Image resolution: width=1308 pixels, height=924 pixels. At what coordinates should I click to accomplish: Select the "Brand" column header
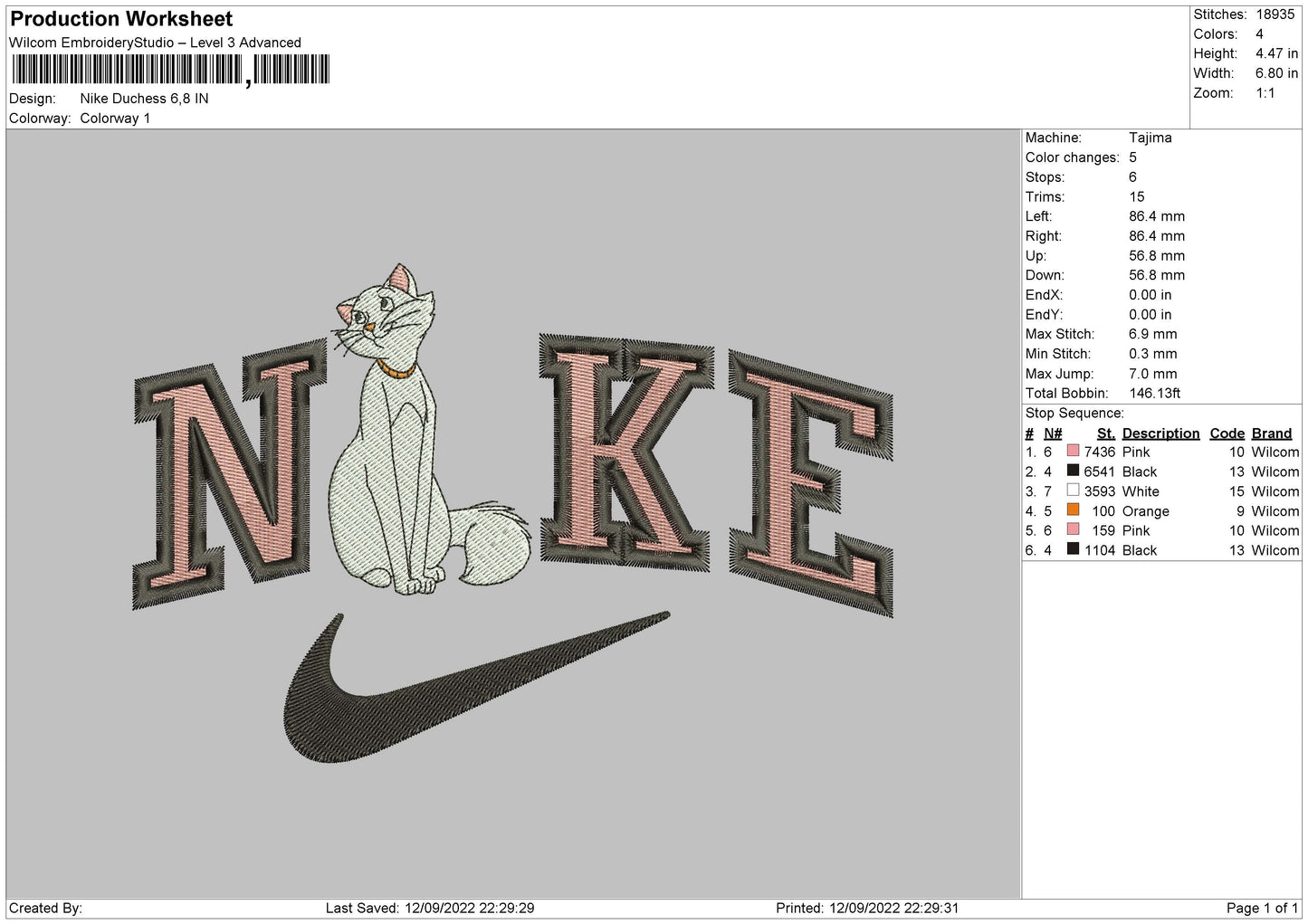click(x=1271, y=433)
